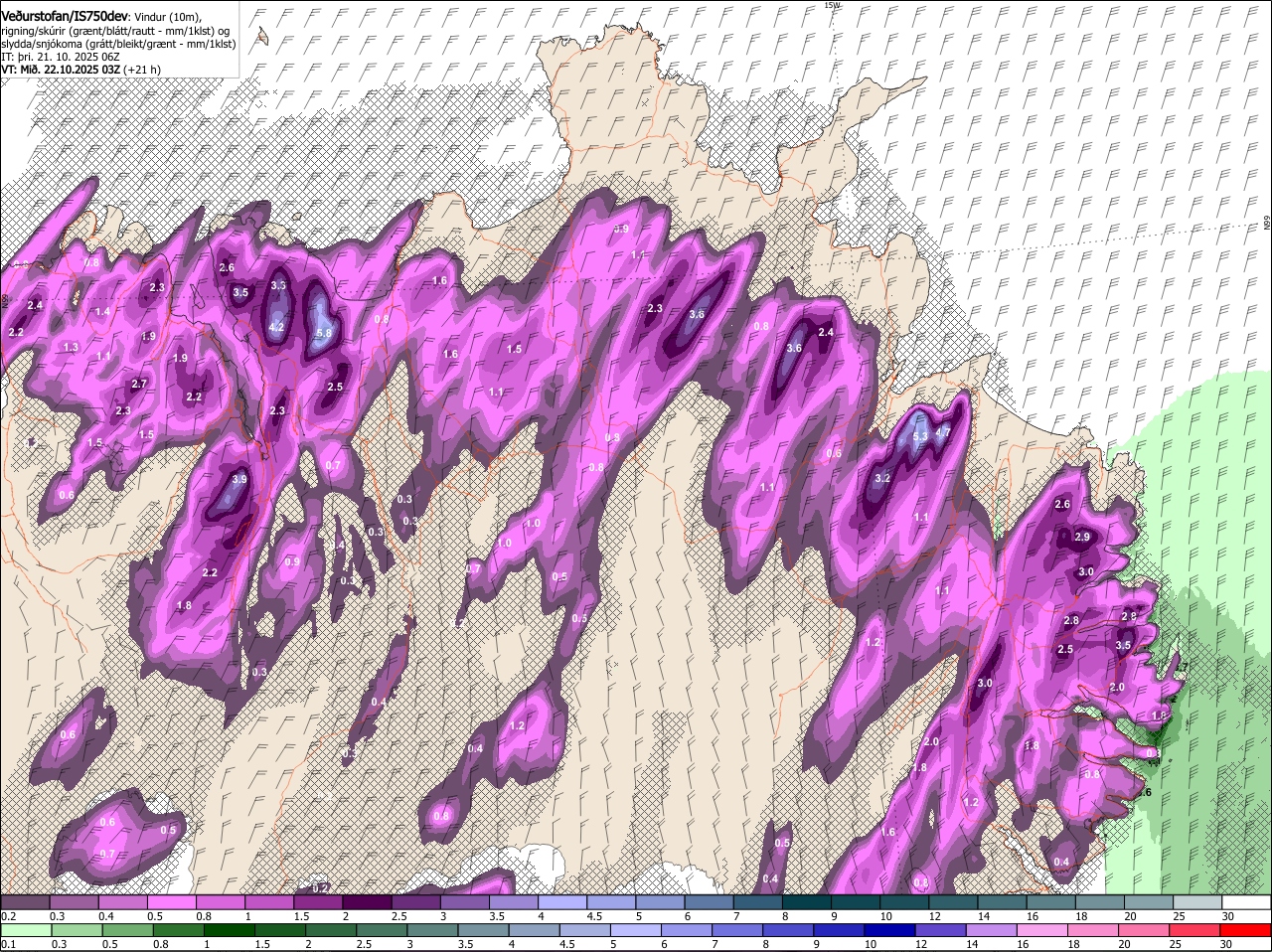Click the 2.7 precipitation value on map

[x=139, y=384]
